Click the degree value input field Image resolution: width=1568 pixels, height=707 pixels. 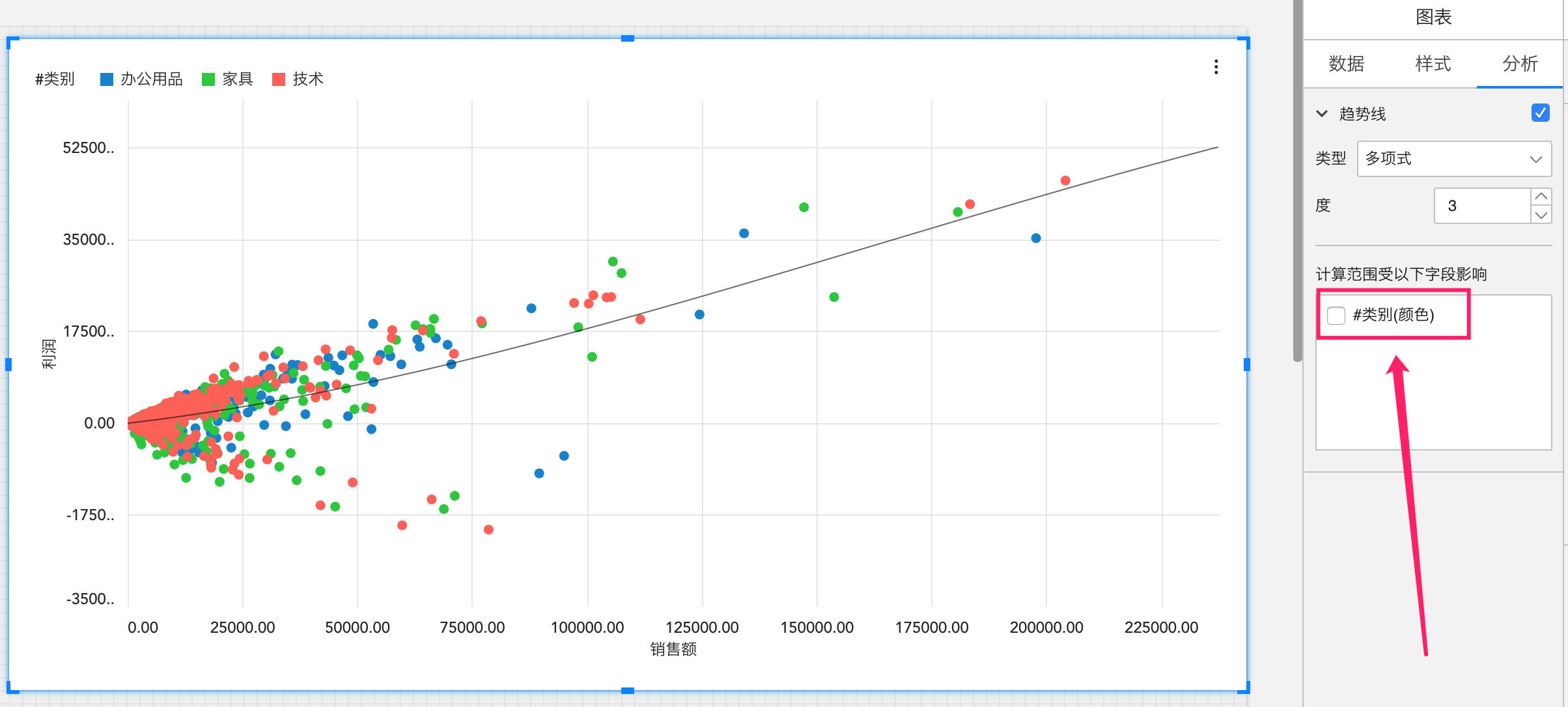1481,206
